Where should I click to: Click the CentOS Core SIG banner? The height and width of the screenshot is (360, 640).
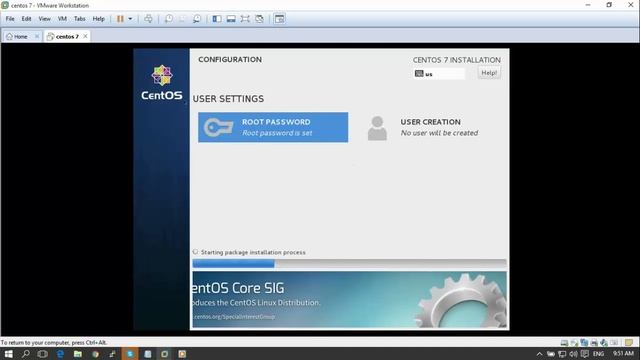pyautogui.click(x=349, y=300)
